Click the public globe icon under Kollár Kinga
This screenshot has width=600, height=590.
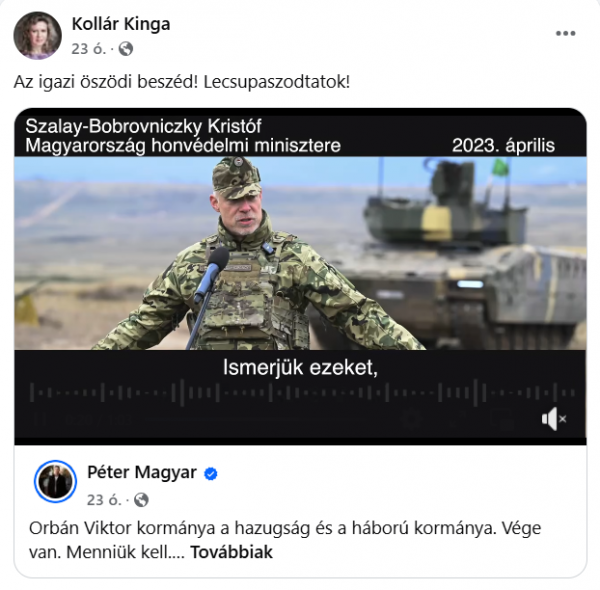coord(126,49)
